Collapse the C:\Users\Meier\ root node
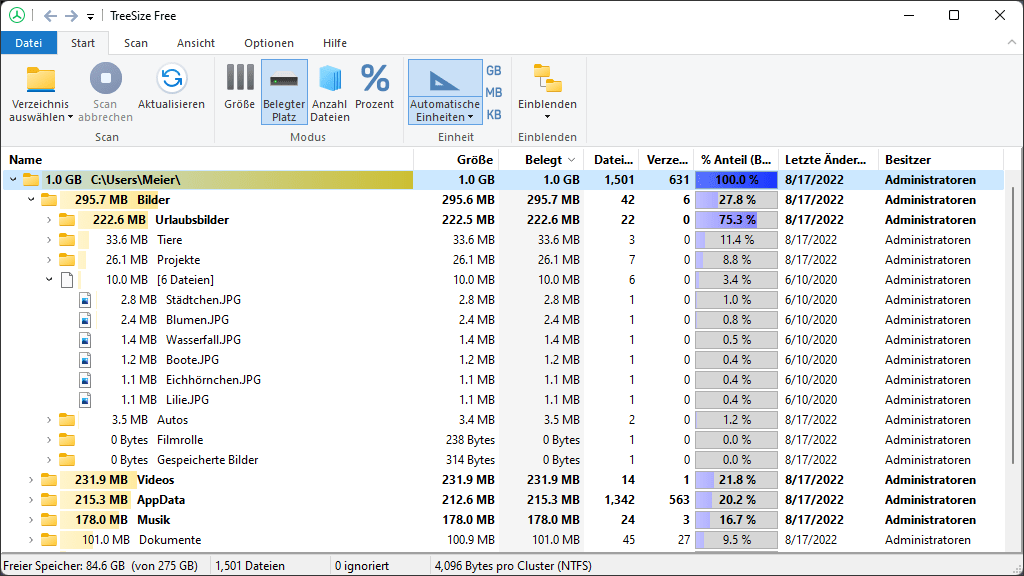The image size is (1024, 576). point(13,180)
